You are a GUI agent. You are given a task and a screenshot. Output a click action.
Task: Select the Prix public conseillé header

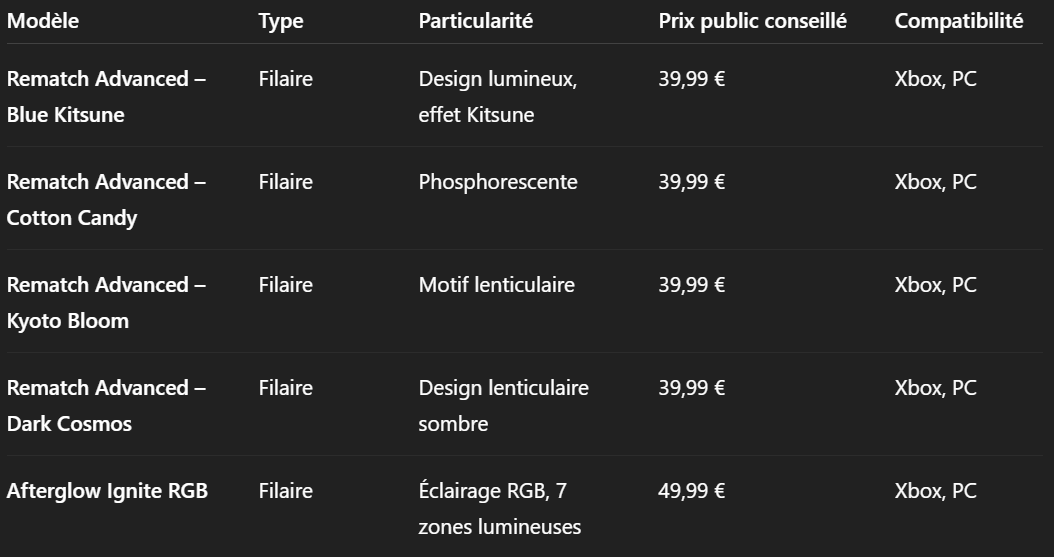pyautogui.click(x=752, y=21)
